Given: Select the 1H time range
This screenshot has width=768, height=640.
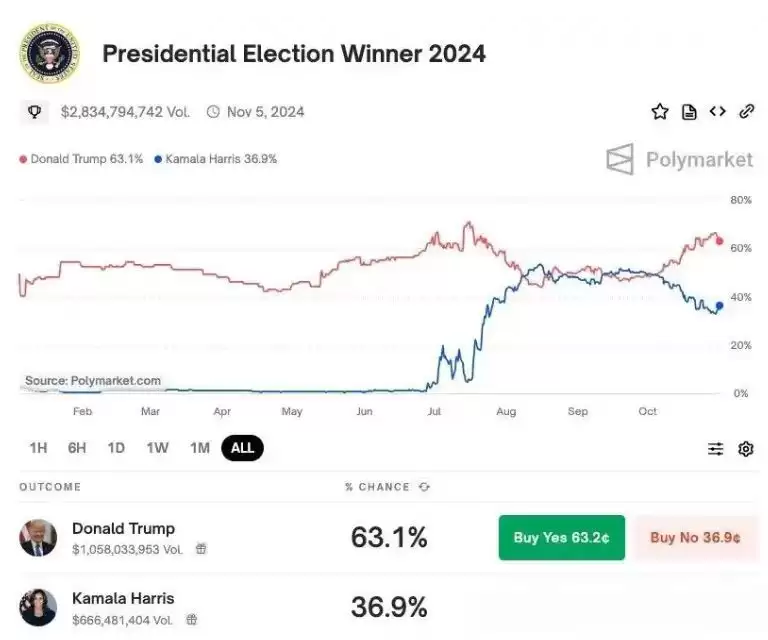Looking at the screenshot, I should click(38, 448).
